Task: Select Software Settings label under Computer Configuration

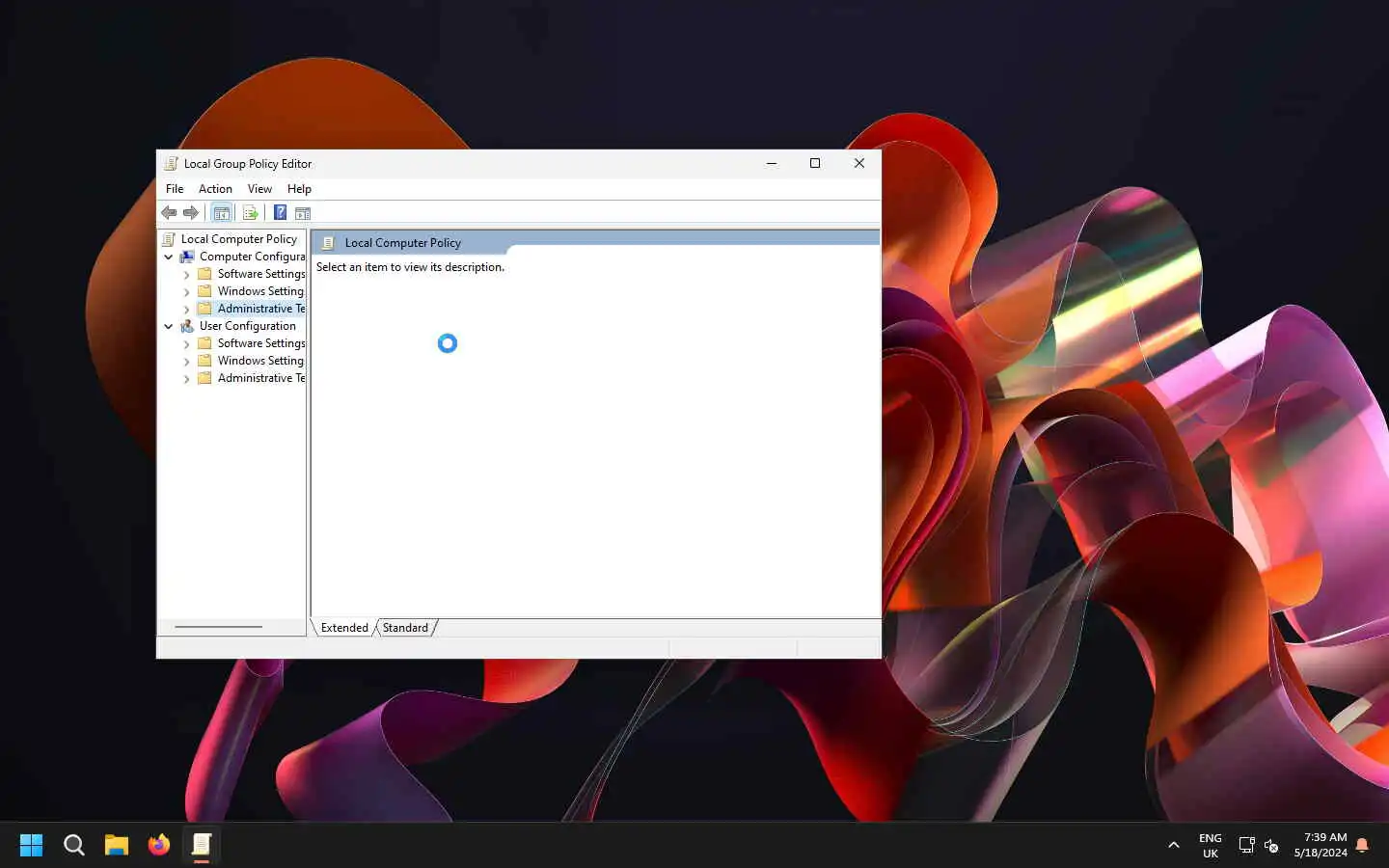Action: pyautogui.click(x=261, y=274)
